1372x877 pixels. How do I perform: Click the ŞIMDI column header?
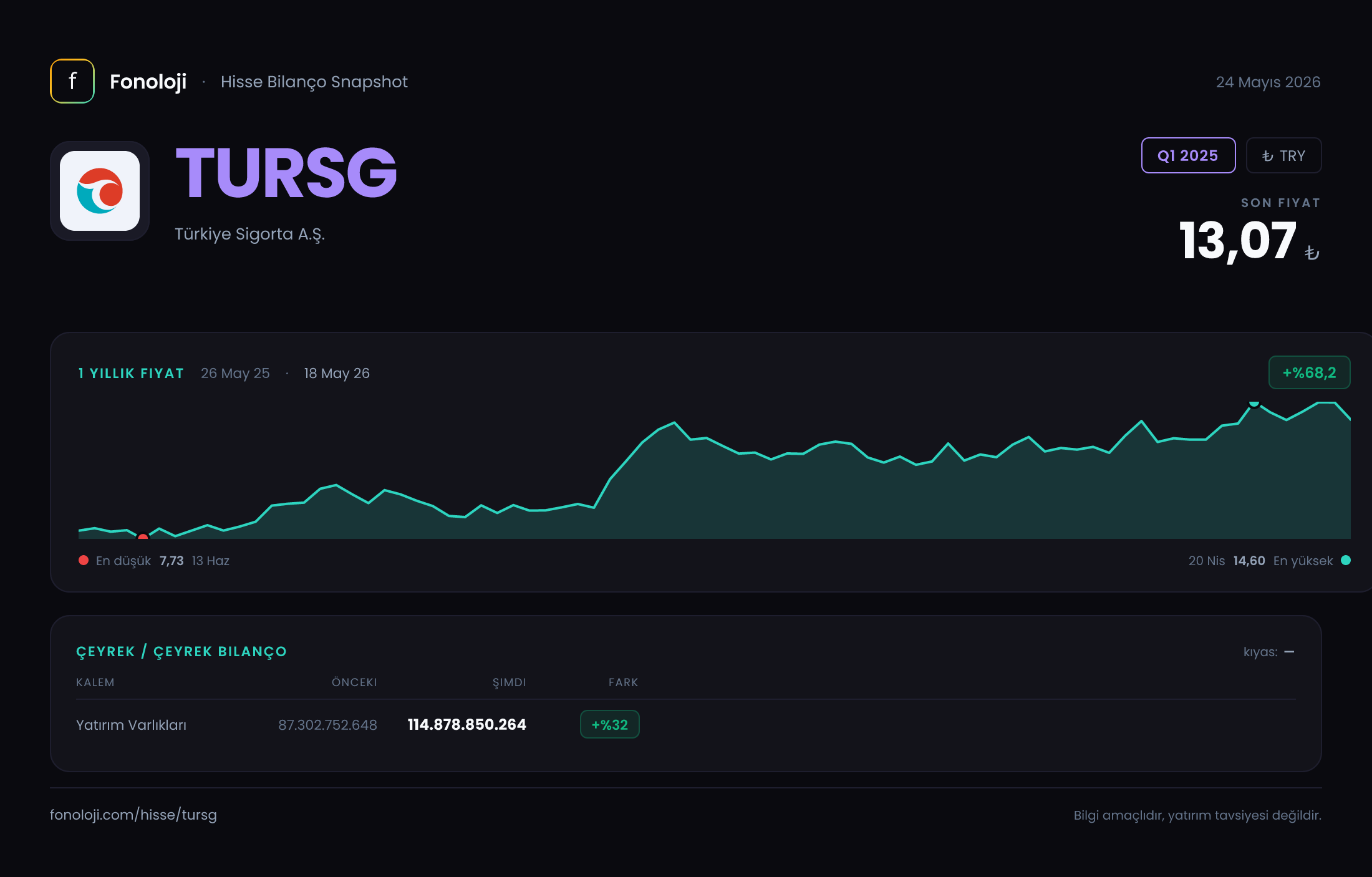[510, 682]
